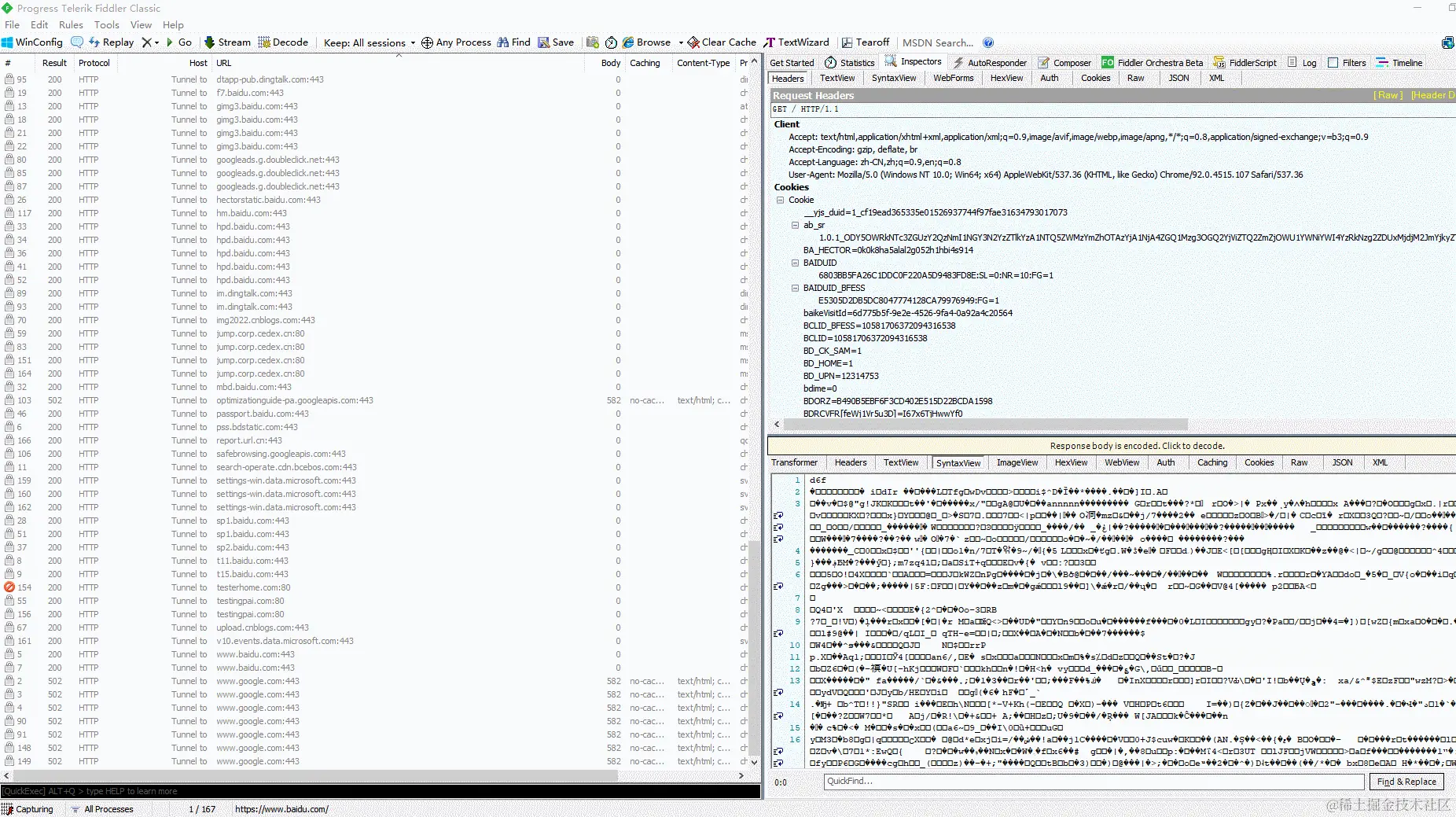The height and width of the screenshot is (817, 1456).
Task: Click the Tearoff toolbar button
Action: coord(866,42)
